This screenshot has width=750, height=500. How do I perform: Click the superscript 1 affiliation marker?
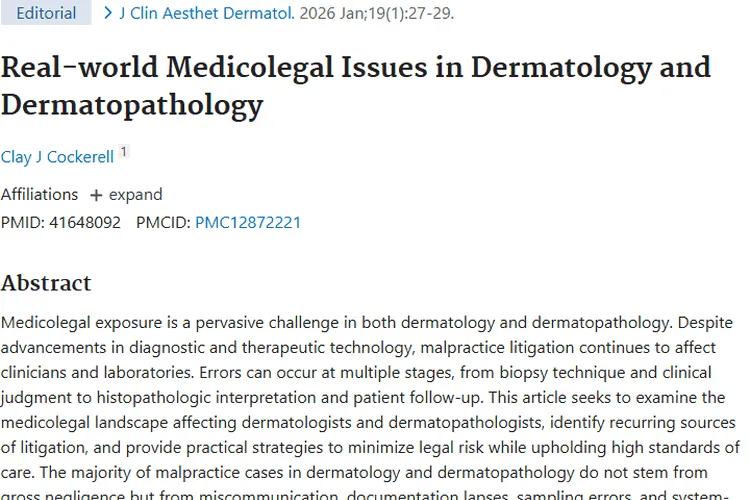tap(124, 152)
